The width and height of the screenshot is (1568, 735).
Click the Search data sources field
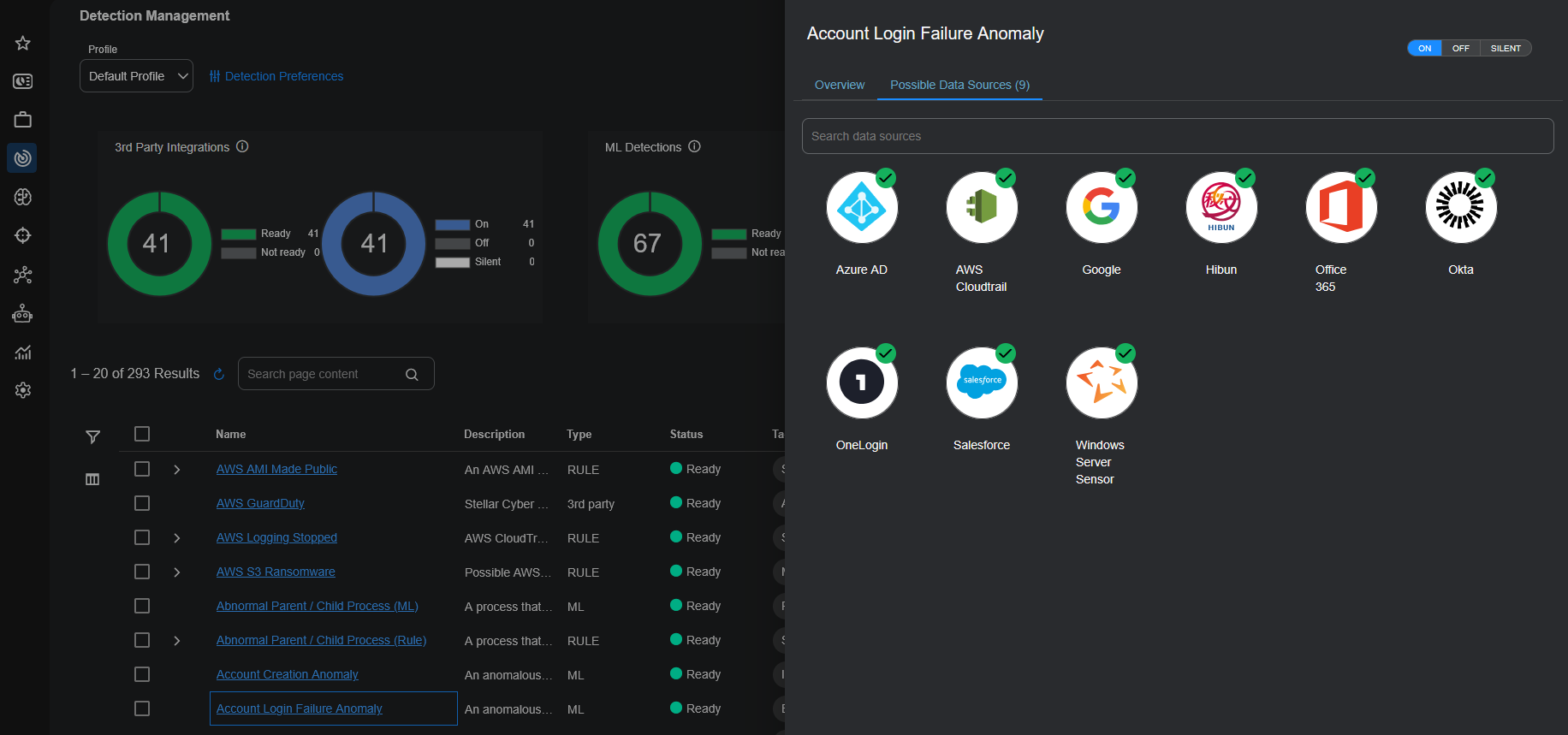(x=1177, y=136)
